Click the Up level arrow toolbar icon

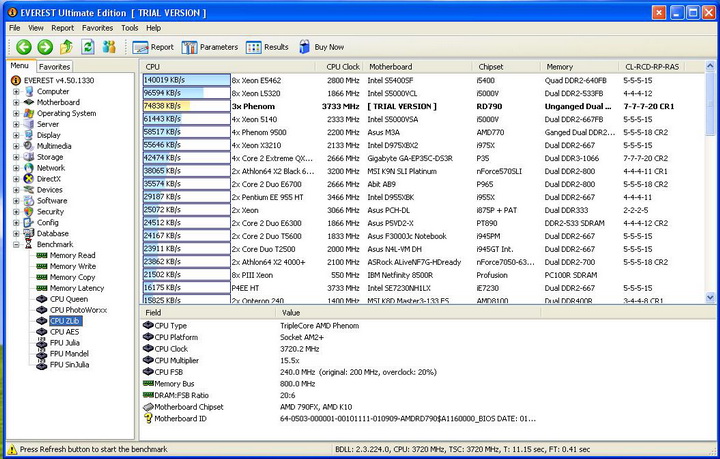click(x=67, y=47)
